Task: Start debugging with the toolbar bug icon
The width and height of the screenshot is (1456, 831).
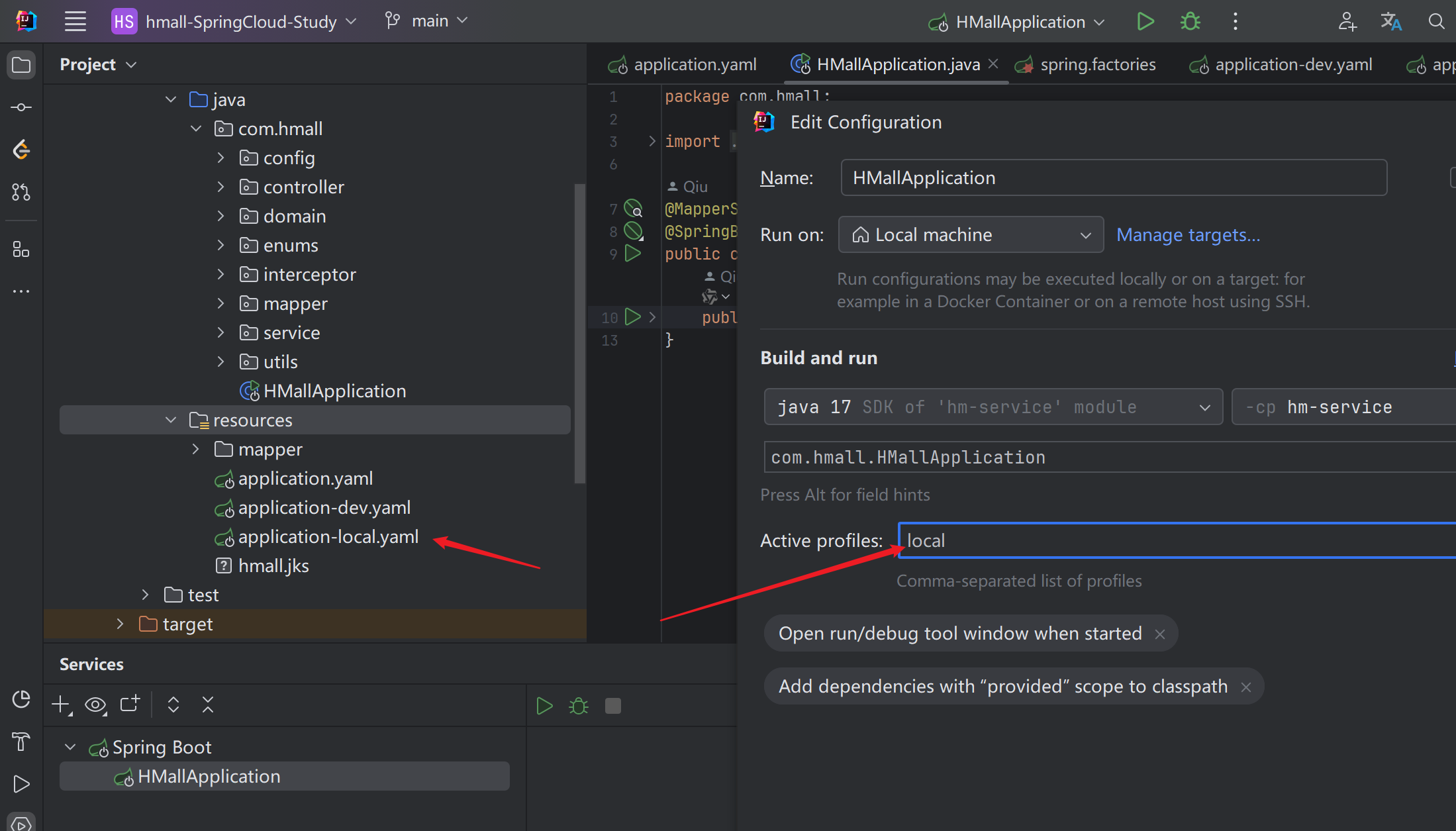Action: [1190, 21]
